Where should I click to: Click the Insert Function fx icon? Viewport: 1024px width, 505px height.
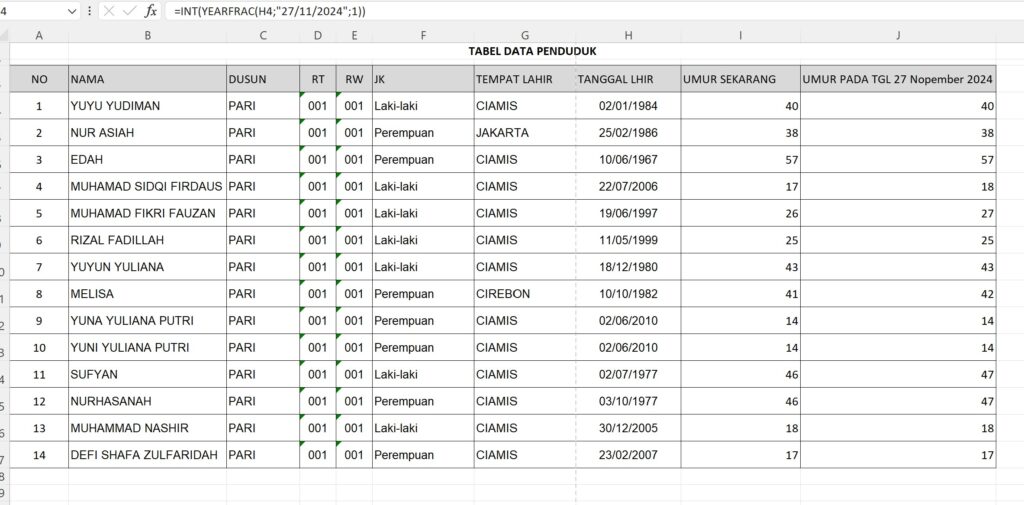(151, 11)
